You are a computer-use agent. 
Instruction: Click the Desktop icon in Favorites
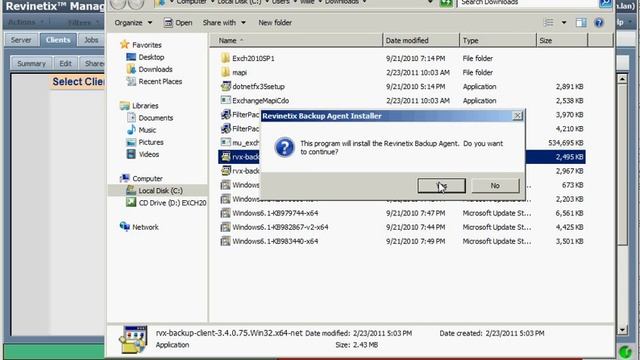click(x=131, y=57)
